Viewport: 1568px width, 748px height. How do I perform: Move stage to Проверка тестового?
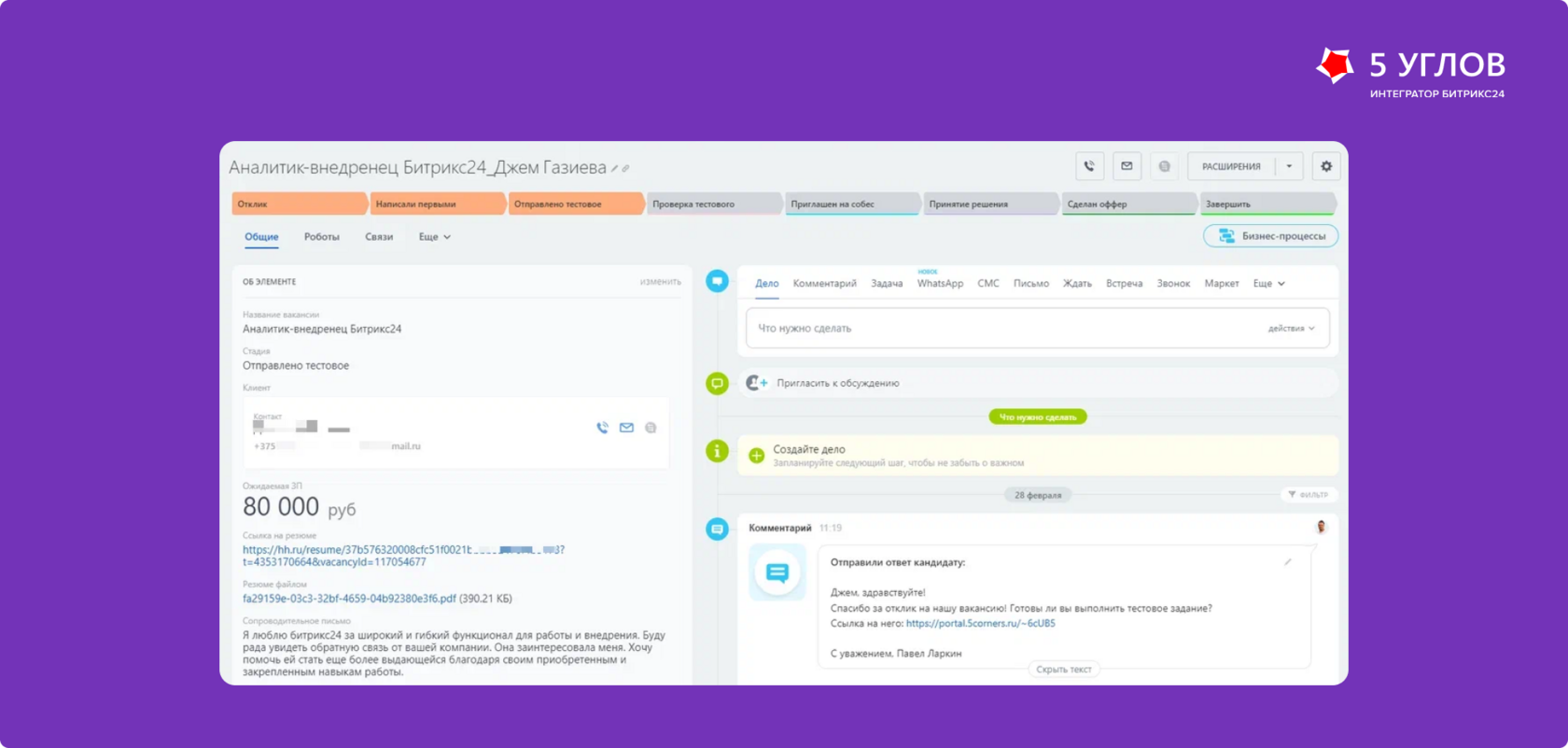(713, 204)
